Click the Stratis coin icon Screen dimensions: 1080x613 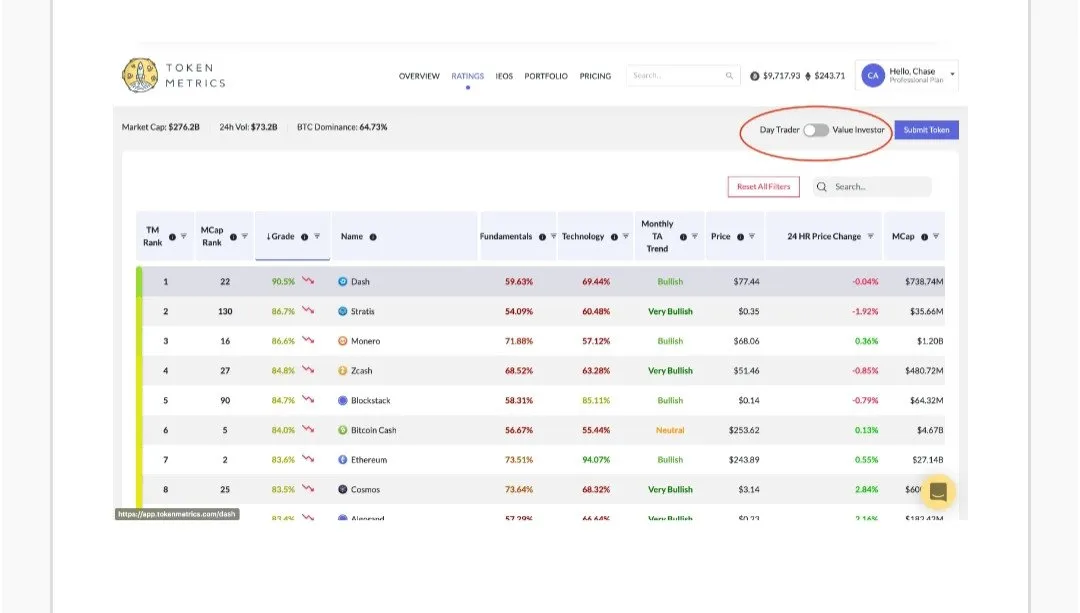pos(342,311)
